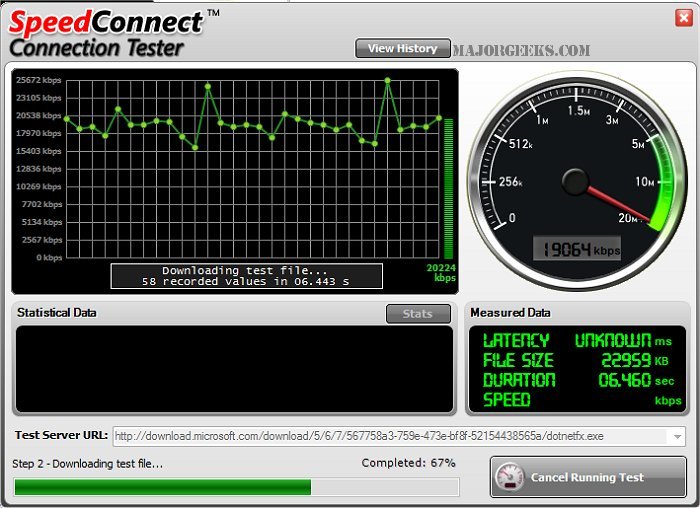Click the SpeedConnect logo title

[x=105, y=22]
